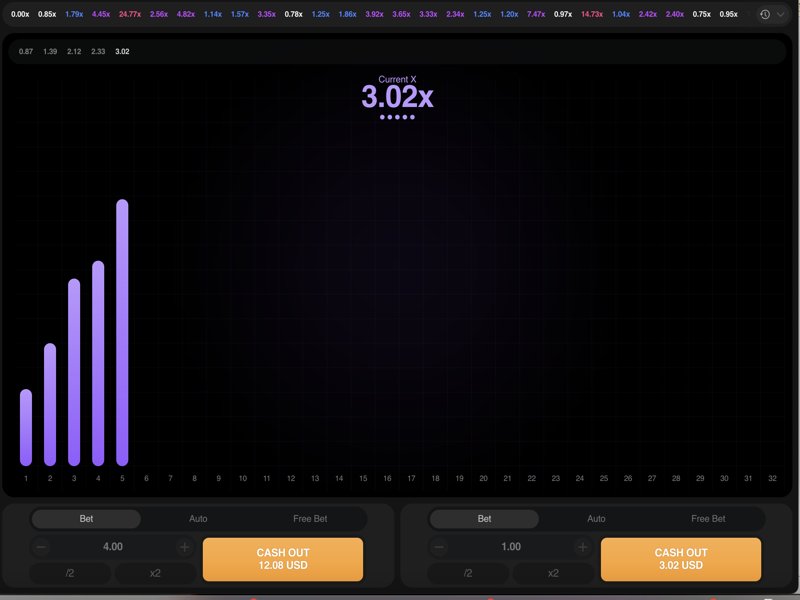Cash out 12.08 USD

[x=283, y=559]
